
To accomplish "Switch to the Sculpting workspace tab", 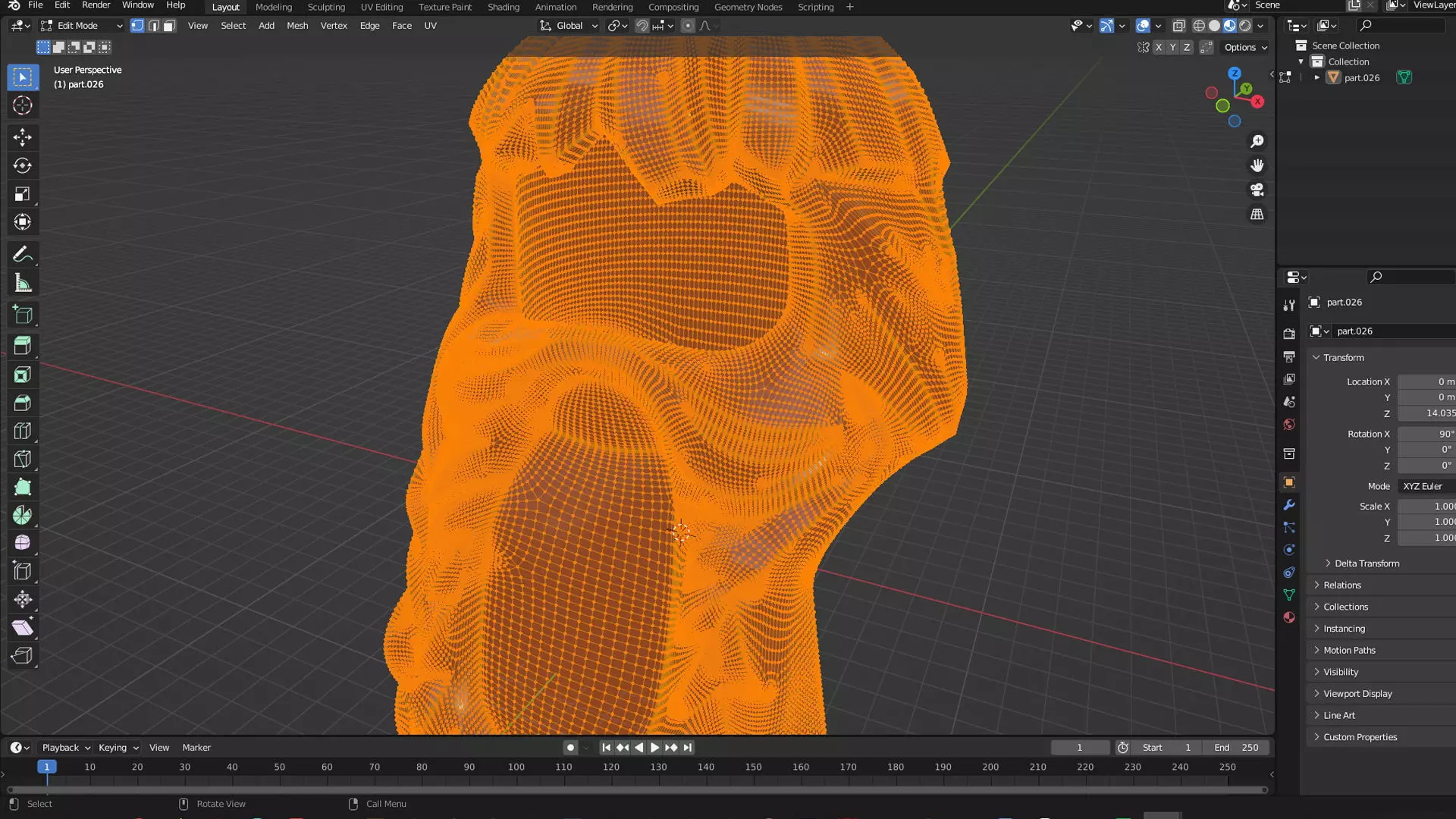I will coord(326,7).
